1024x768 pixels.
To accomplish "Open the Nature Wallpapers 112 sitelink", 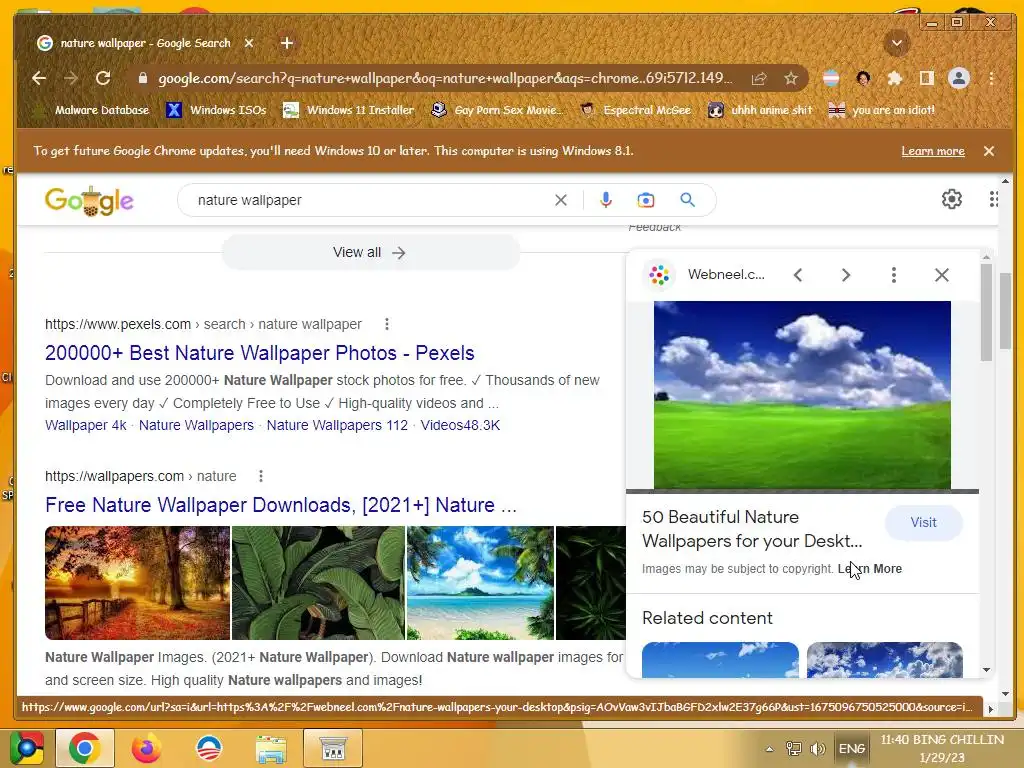I will (337, 425).
